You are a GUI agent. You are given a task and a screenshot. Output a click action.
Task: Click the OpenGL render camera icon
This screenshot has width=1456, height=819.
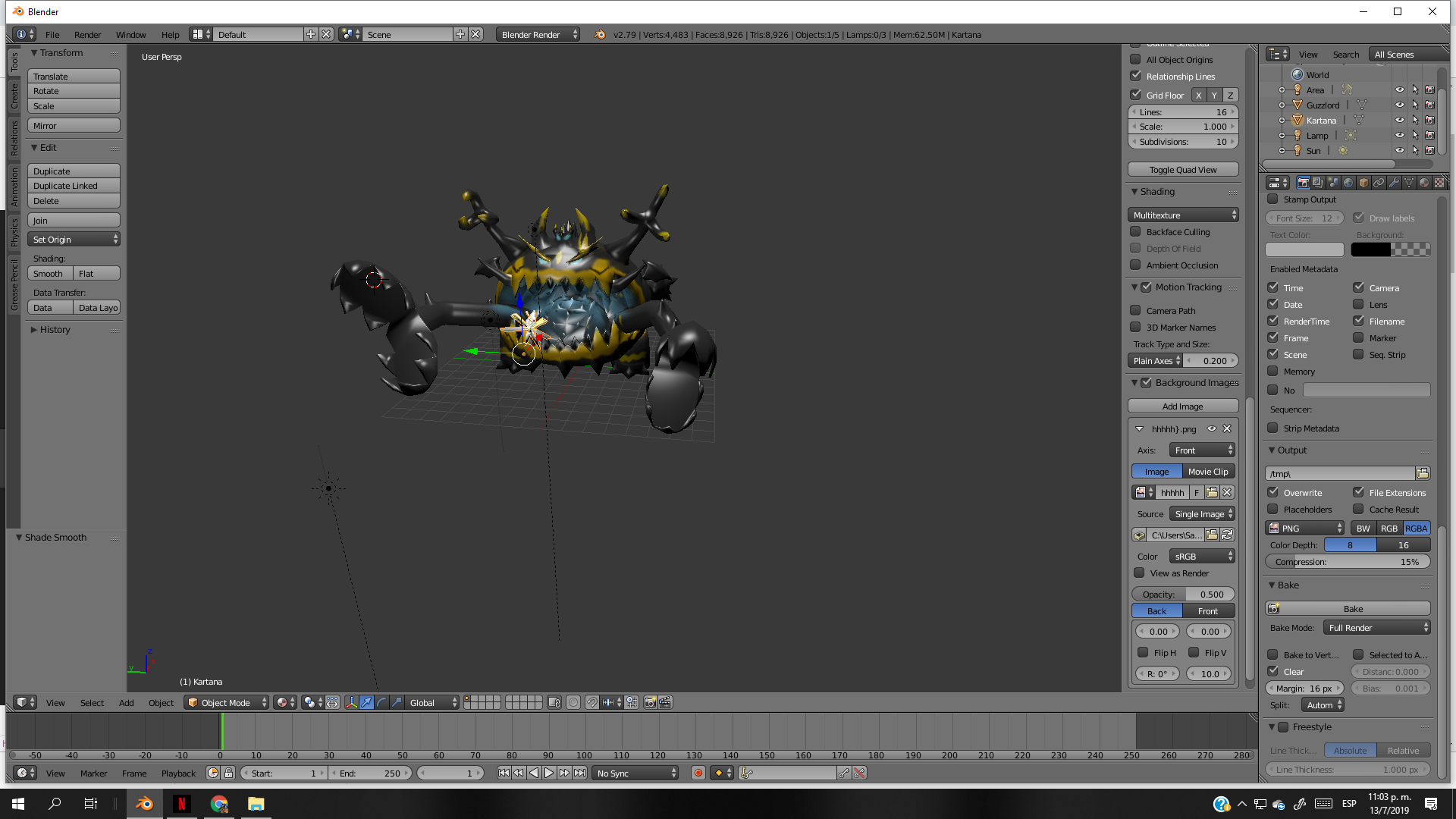click(651, 702)
